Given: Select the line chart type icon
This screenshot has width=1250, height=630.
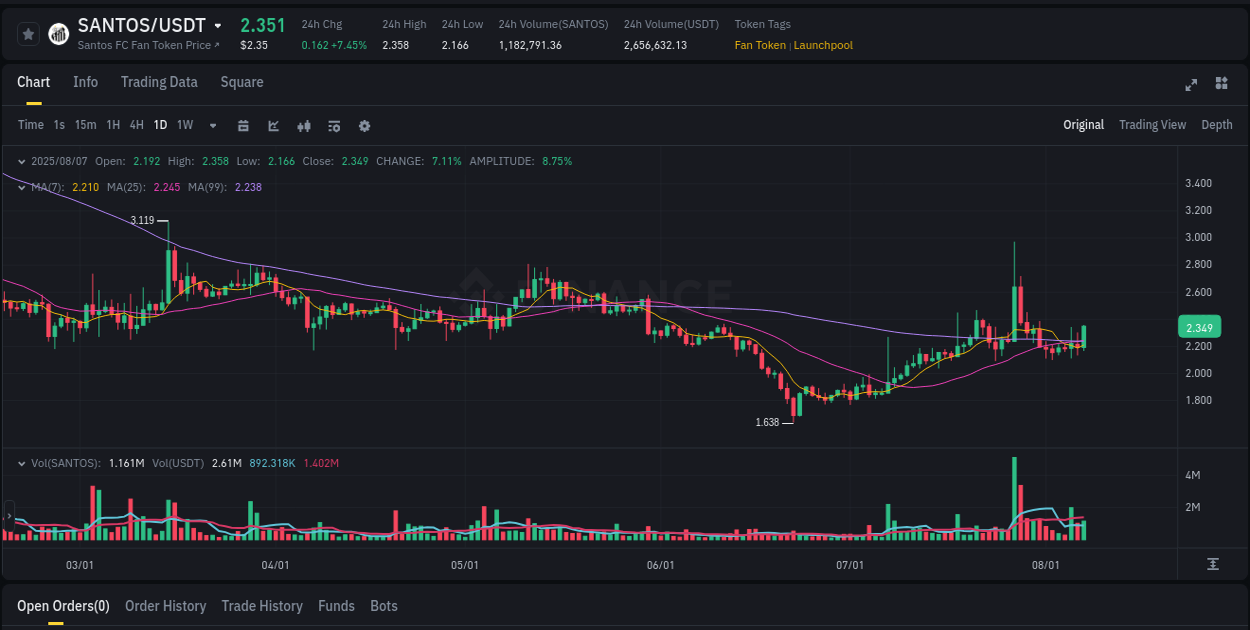Looking at the screenshot, I should click(x=273, y=126).
